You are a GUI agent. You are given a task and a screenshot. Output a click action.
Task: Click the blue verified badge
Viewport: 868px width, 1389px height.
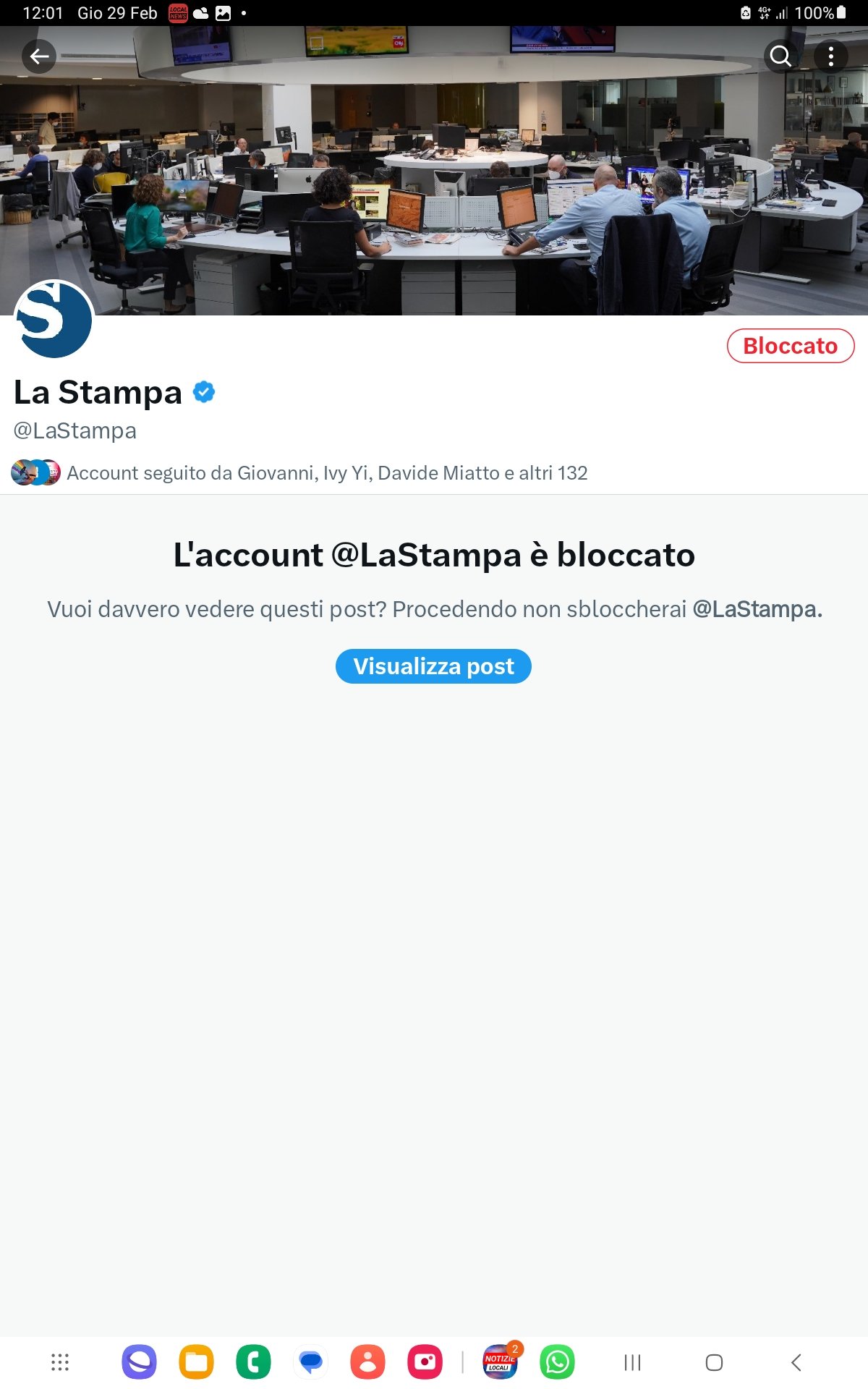(204, 392)
